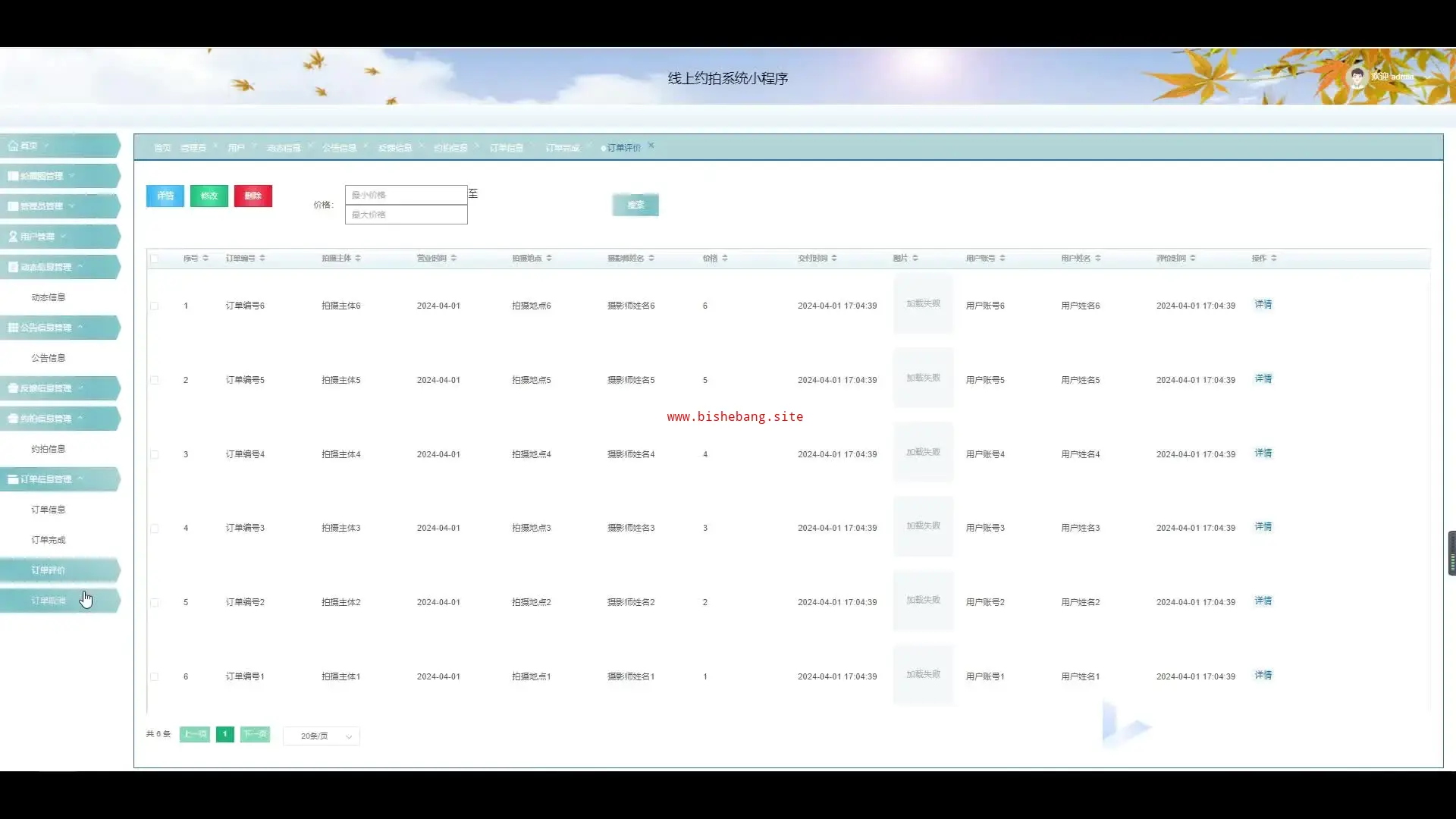
Task: Click the home icon in sidebar
Action: point(13,146)
